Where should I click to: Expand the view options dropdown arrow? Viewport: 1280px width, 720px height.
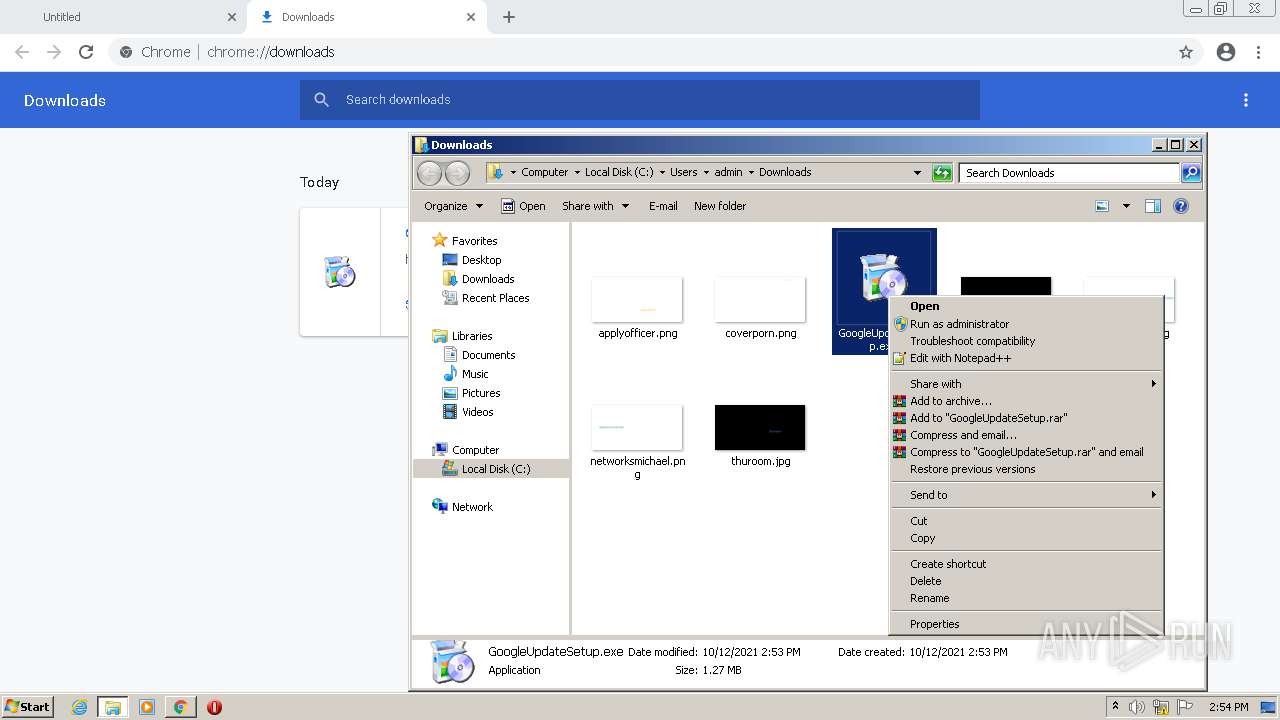tap(1126, 206)
